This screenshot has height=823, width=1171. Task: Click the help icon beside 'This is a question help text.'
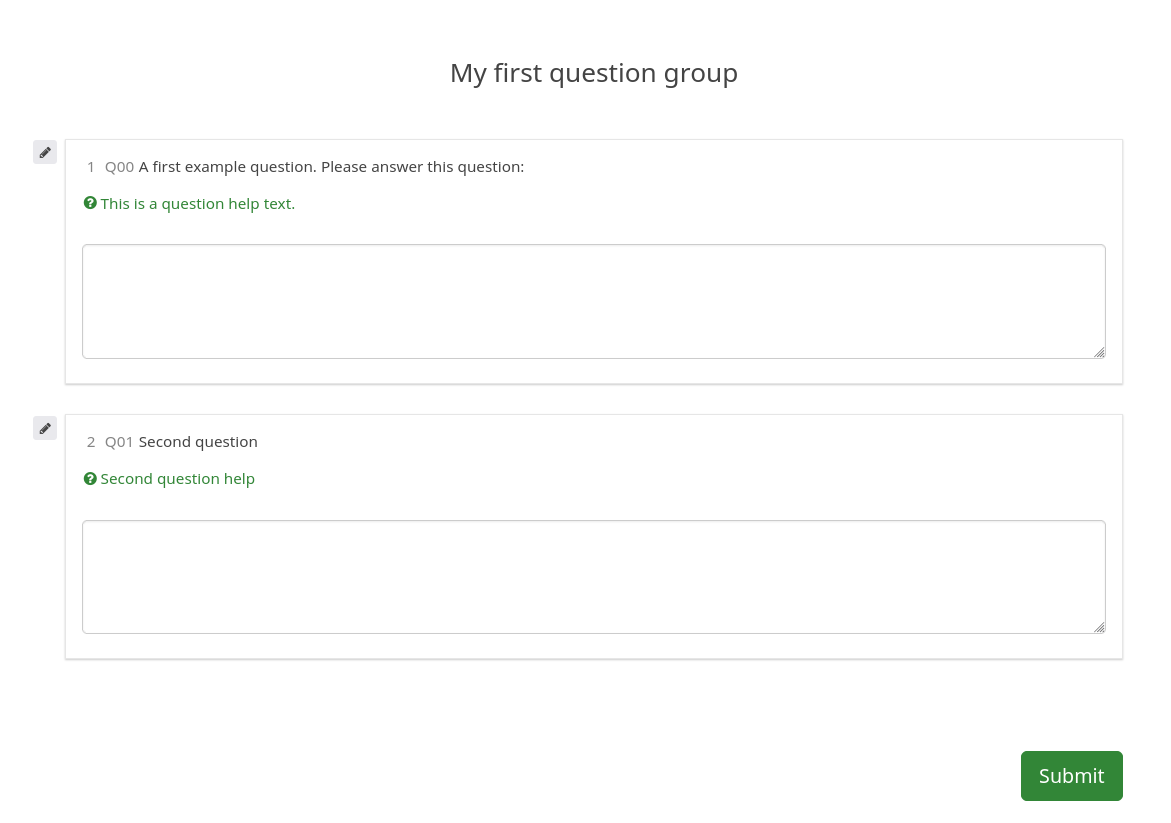click(90, 203)
